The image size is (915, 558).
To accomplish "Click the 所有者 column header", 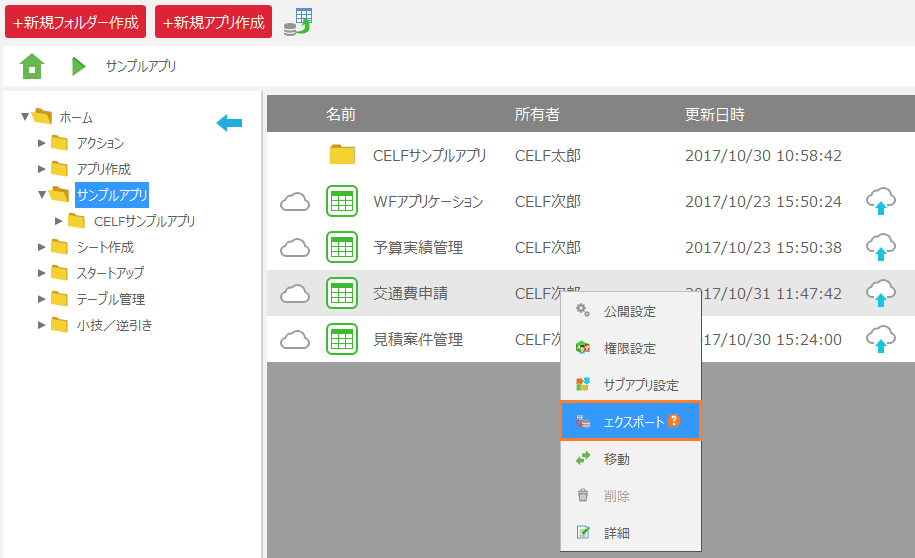I will 537,114.
